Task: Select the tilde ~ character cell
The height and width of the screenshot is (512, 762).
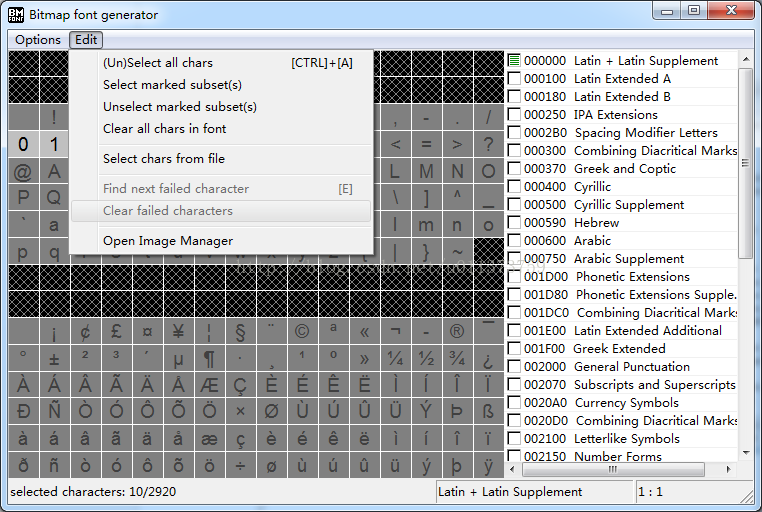Action: click(x=457, y=252)
